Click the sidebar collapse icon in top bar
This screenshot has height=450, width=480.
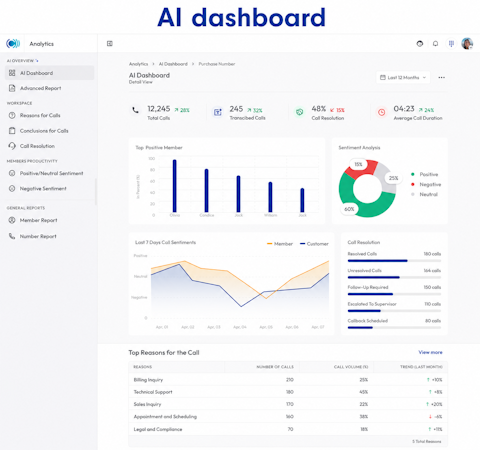point(110,44)
